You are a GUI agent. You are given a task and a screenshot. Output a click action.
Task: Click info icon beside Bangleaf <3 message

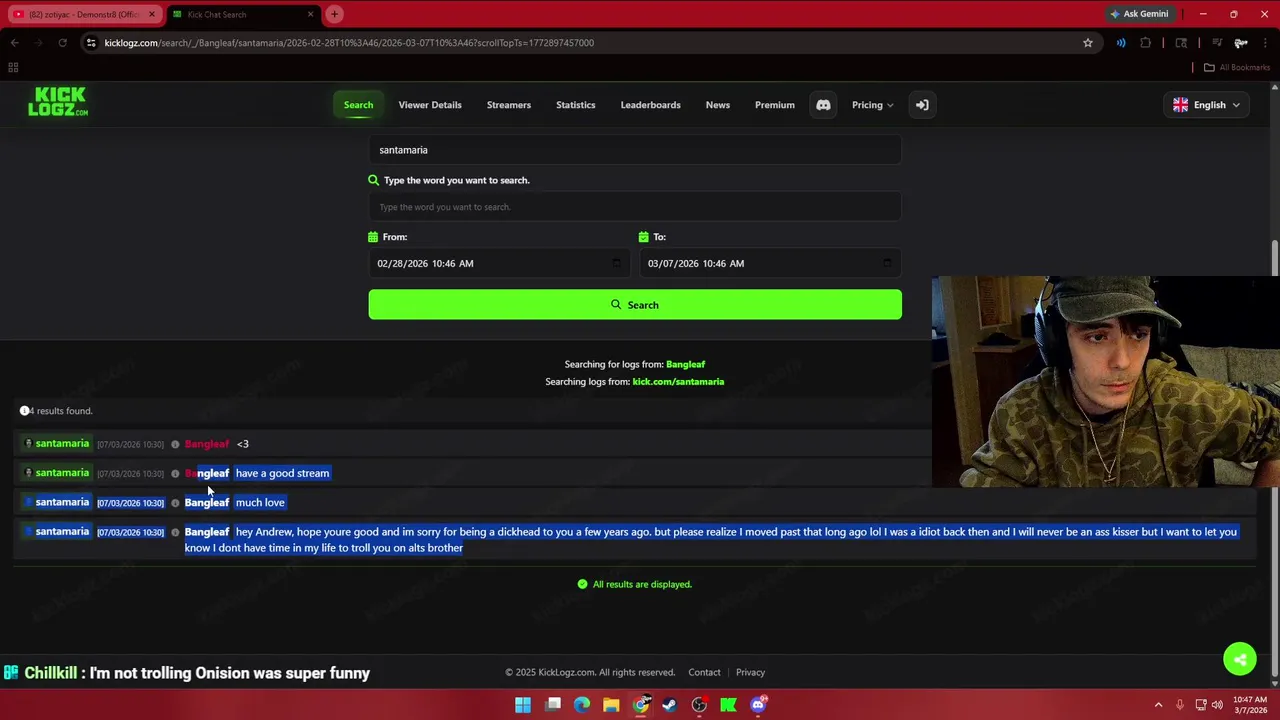[x=175, y=444]
